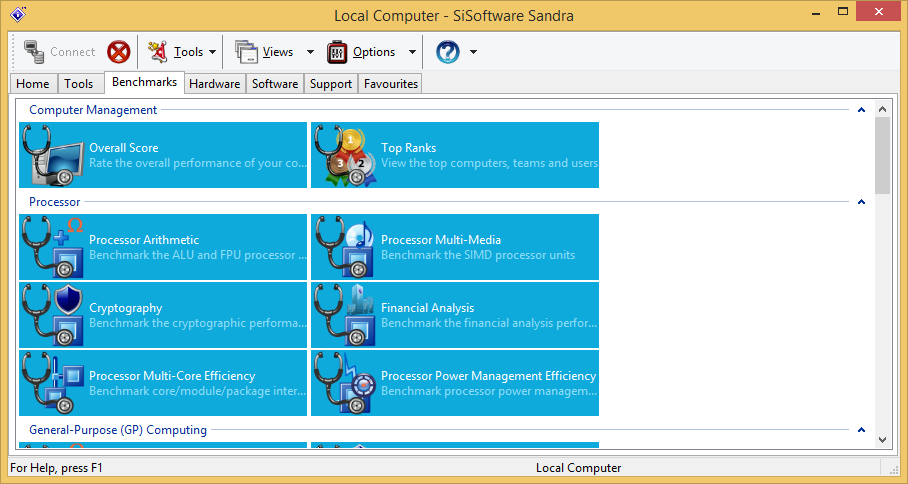Switch to the Support tab

click(x=331, y=84)
